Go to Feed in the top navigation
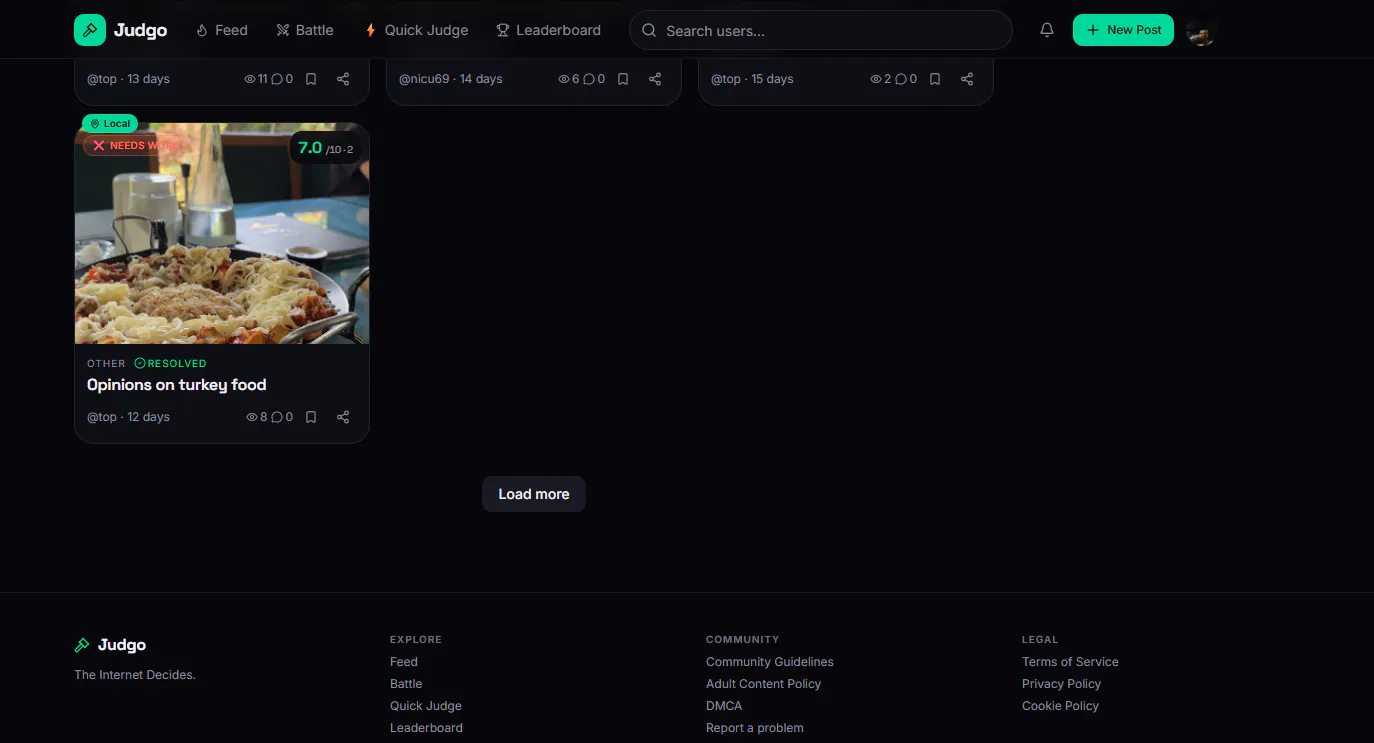 tap(222, 30)
